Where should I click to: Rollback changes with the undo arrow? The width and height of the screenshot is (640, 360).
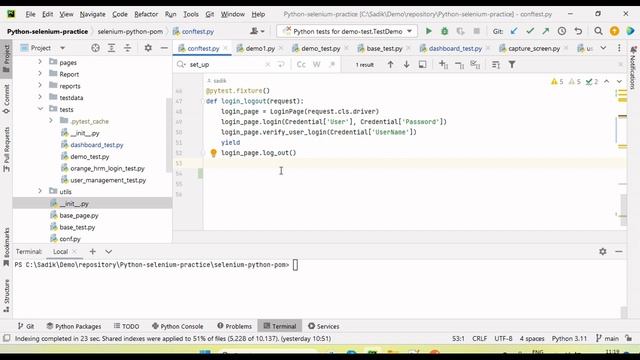[x=578, y=31]
